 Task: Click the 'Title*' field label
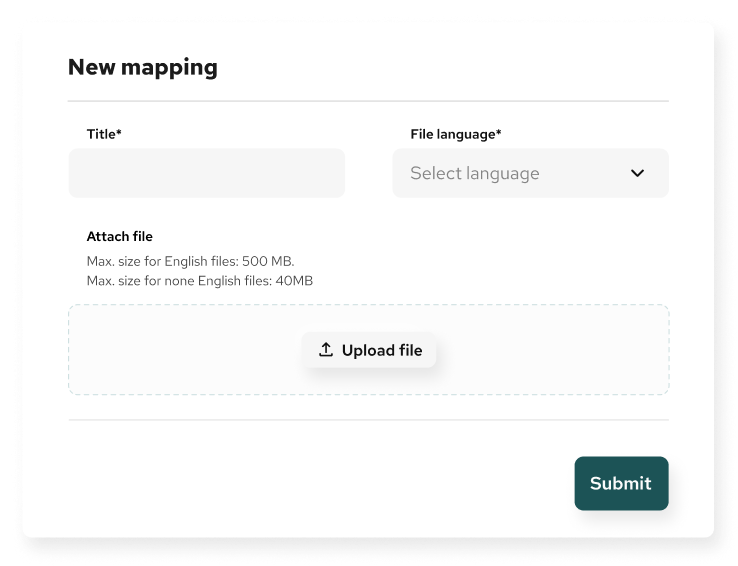(x=104, y=134)
